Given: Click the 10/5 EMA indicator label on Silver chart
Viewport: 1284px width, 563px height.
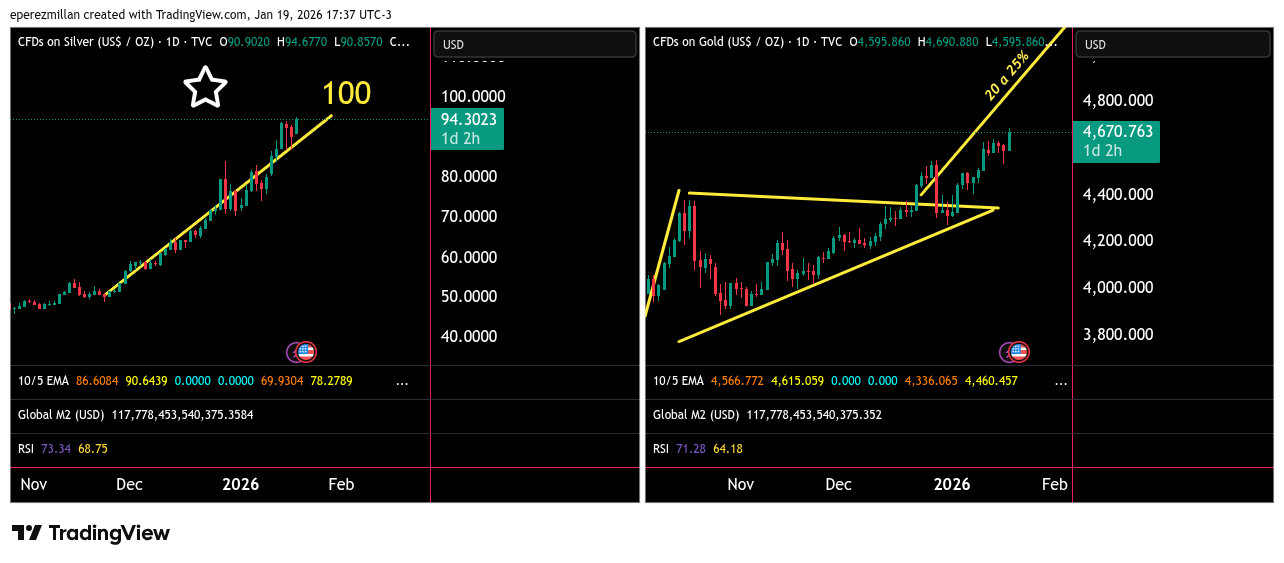Looking at the screenshot, I should coord(42,382).
